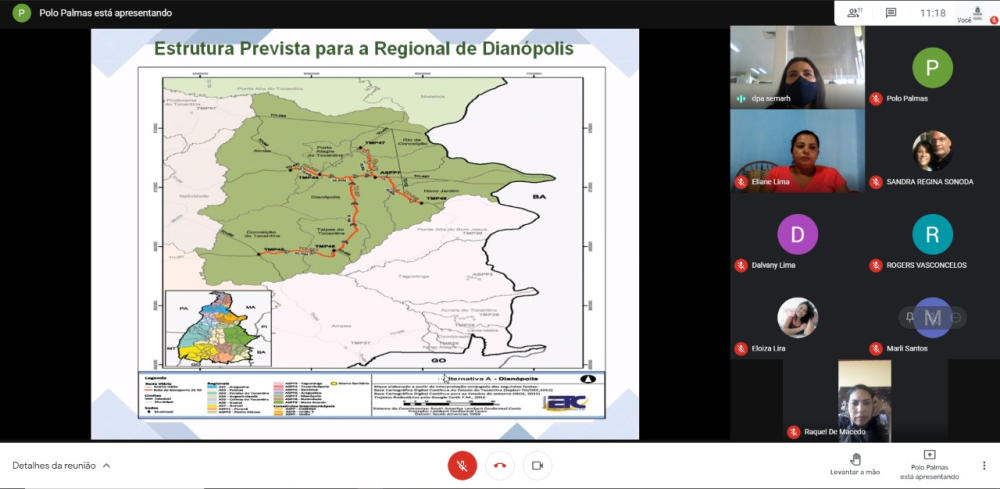This screenshot has height=489, width=1000.
Task: Open the meeting chat panel
Action: pos(891,13)
